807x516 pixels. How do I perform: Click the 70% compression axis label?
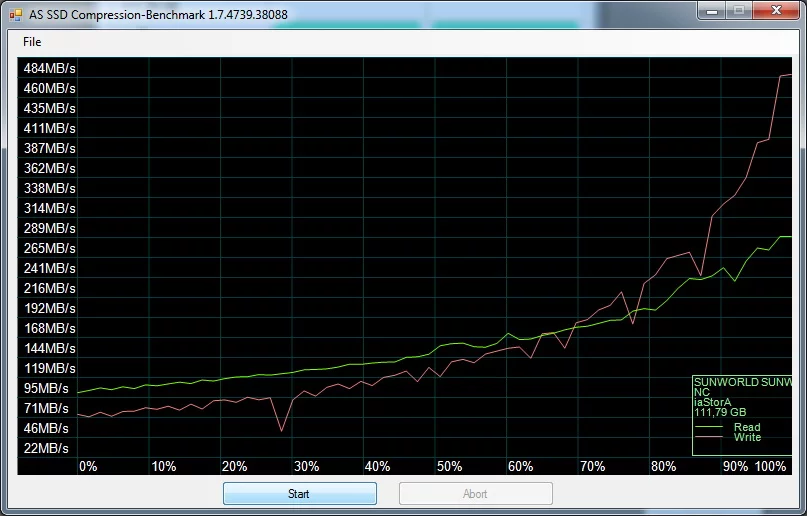(592, 467)
